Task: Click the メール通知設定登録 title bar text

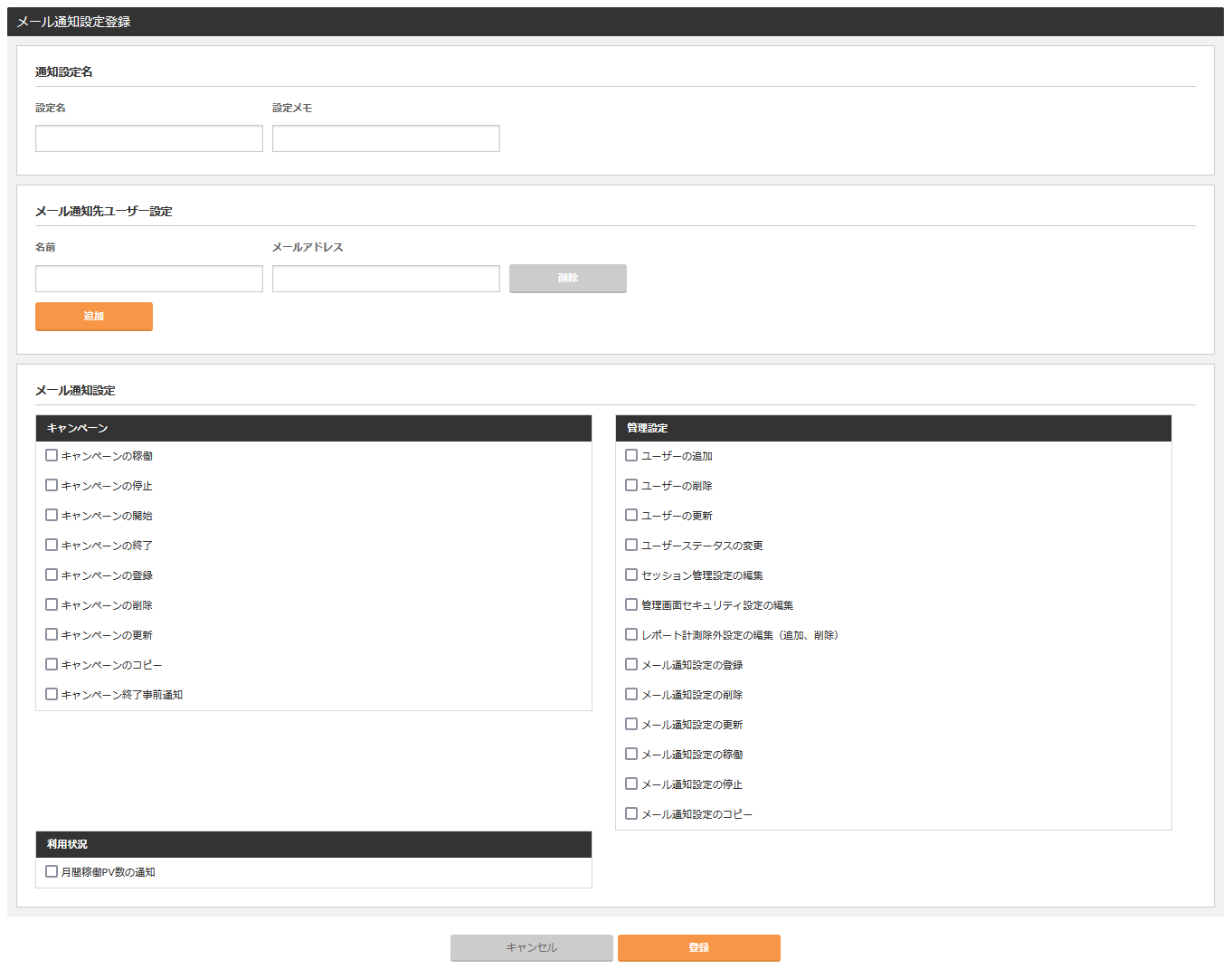Action: [x=74, y=22]
